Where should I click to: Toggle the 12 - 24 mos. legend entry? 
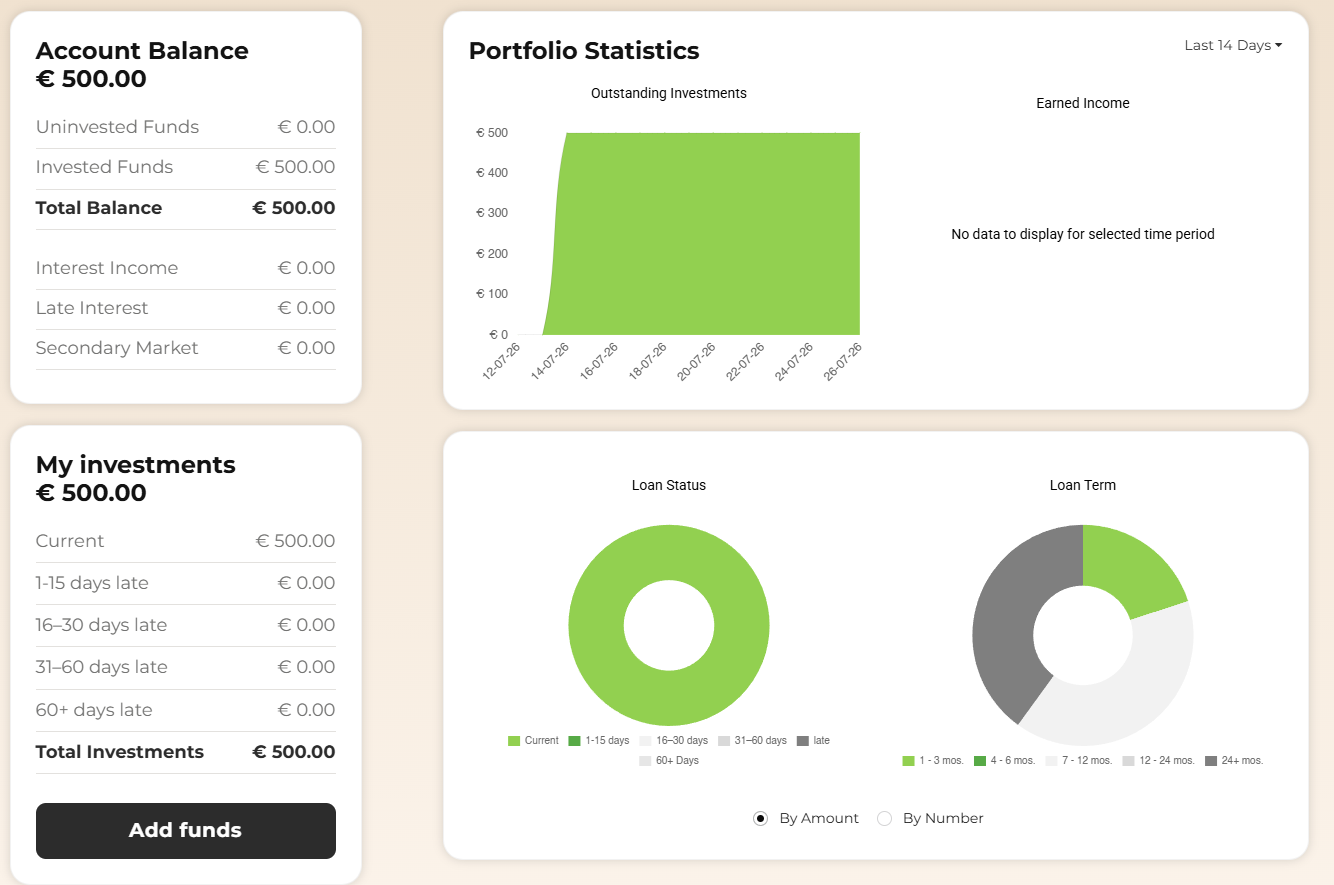click(x=1159, y=761)
